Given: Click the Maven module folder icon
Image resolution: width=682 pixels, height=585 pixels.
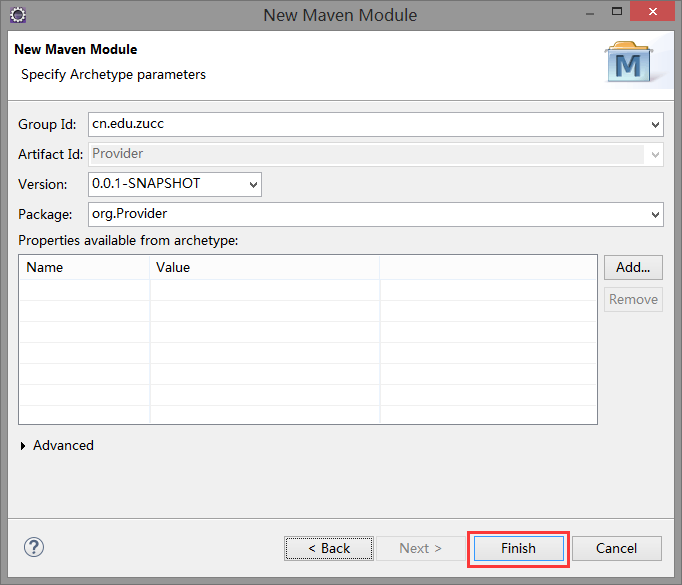Looking at the screenshot, I should pyautogui.click(x=629, y=62).
